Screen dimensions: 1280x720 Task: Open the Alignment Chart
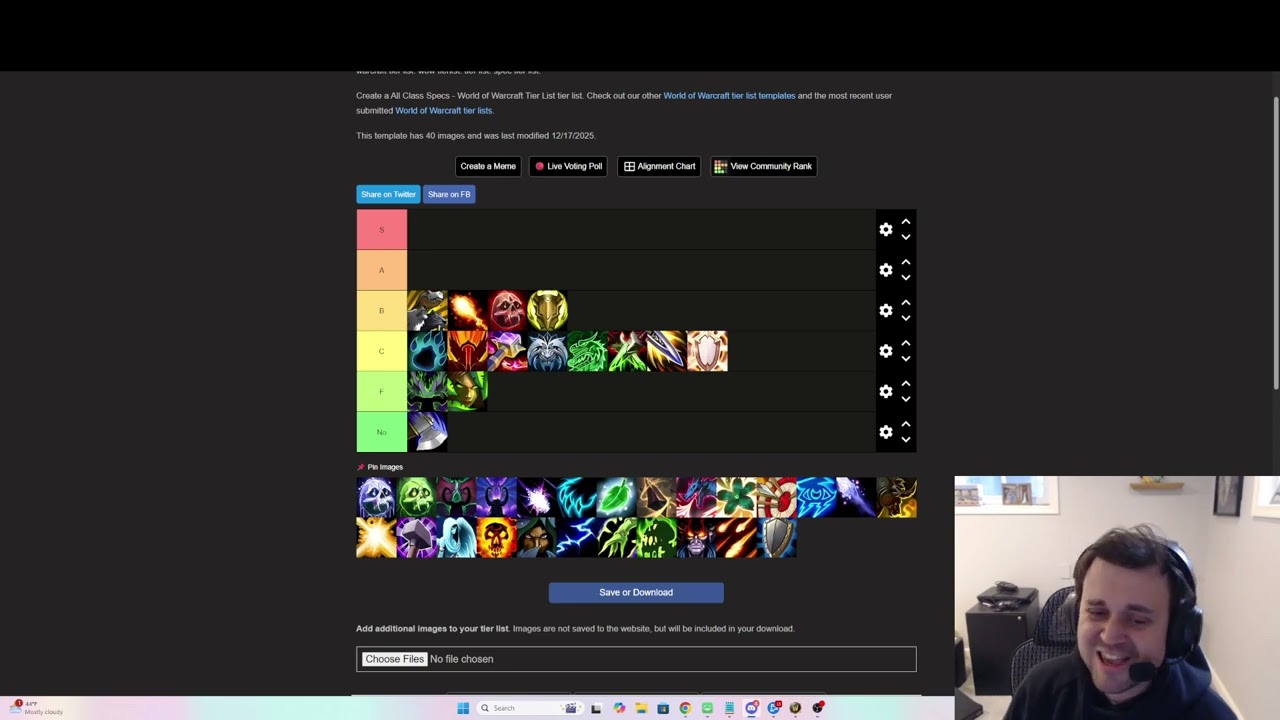click(659, 166)
